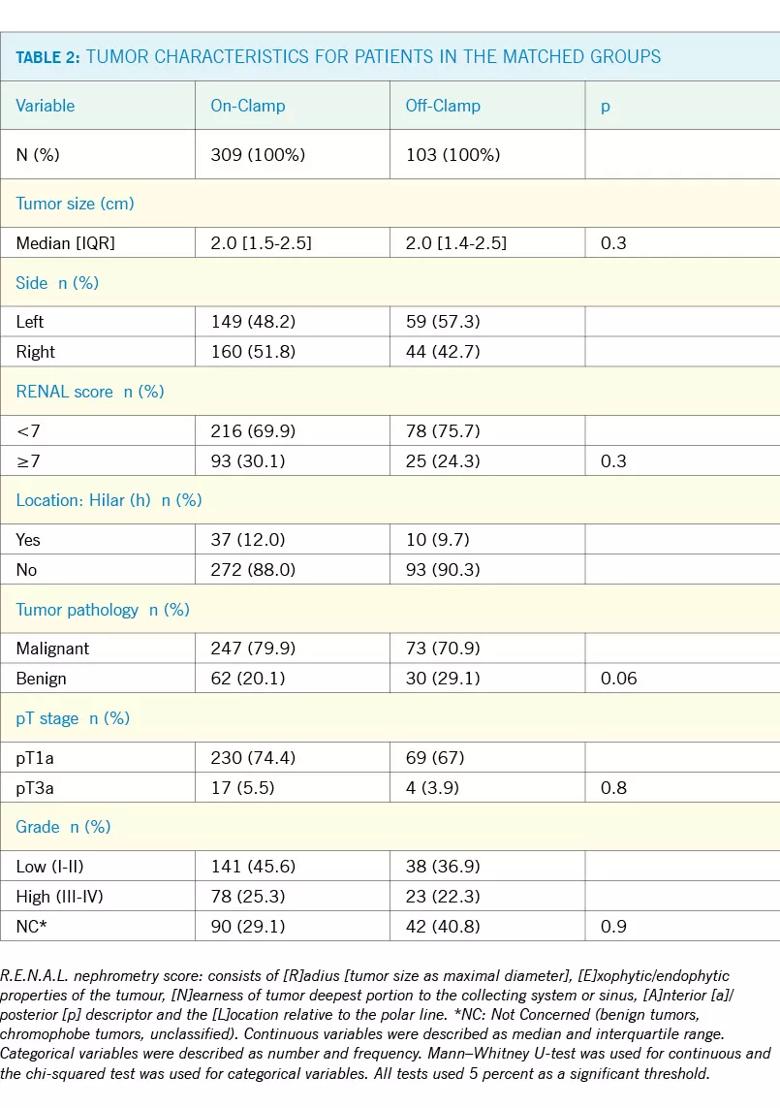The width and height of the screenshot is (780, 1108).
Task: Click the RENAL score n (%) heading
Action: pos(90,391)
